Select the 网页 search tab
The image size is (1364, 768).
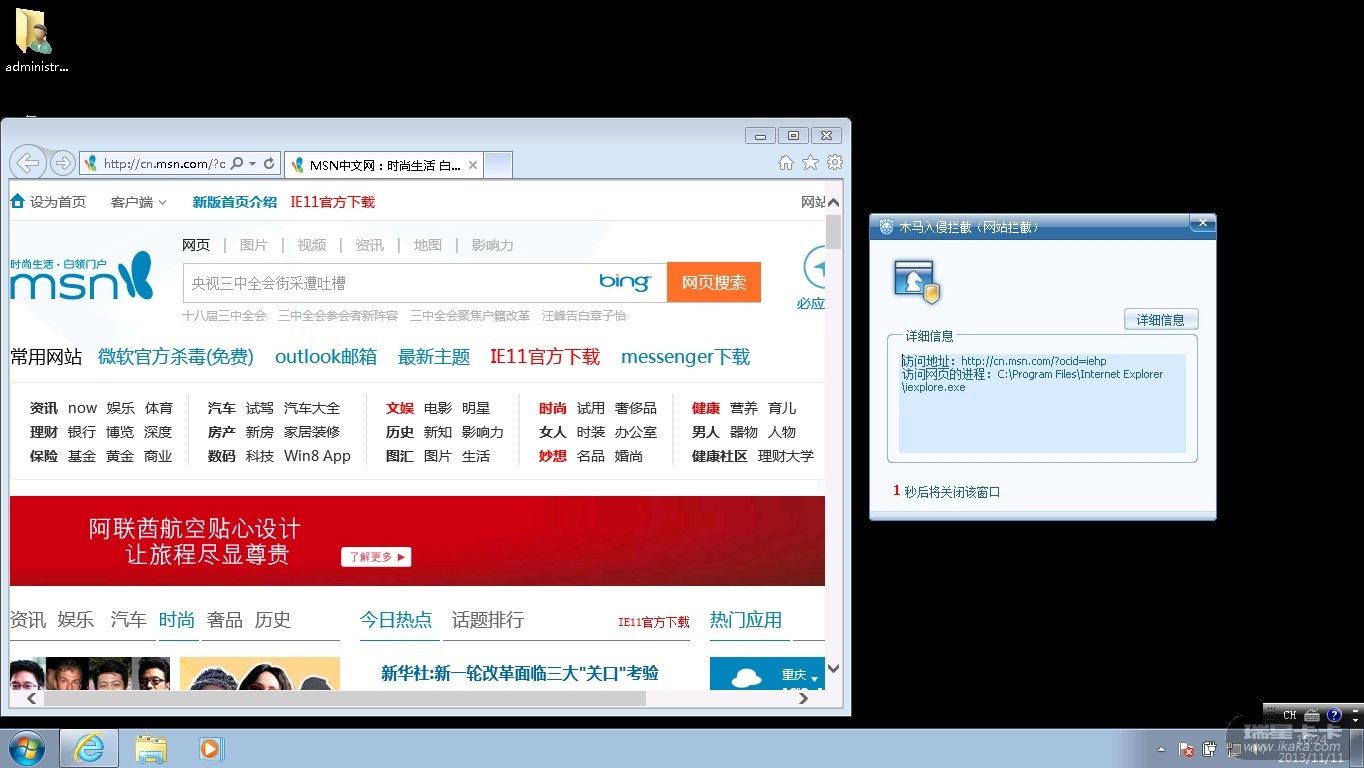tap(196, 245)
